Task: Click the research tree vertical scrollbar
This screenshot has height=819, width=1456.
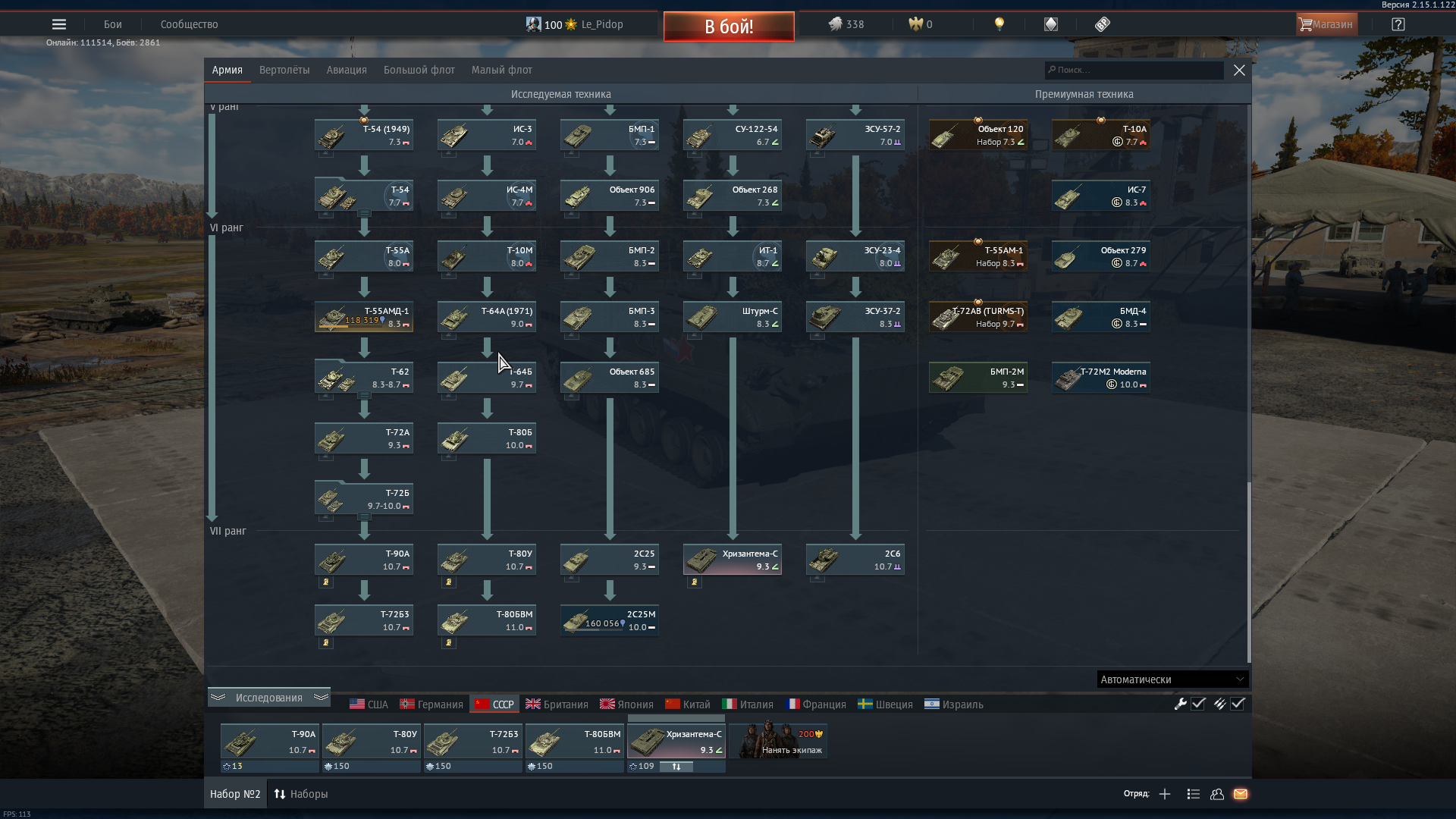Action: pos(1249,573)
